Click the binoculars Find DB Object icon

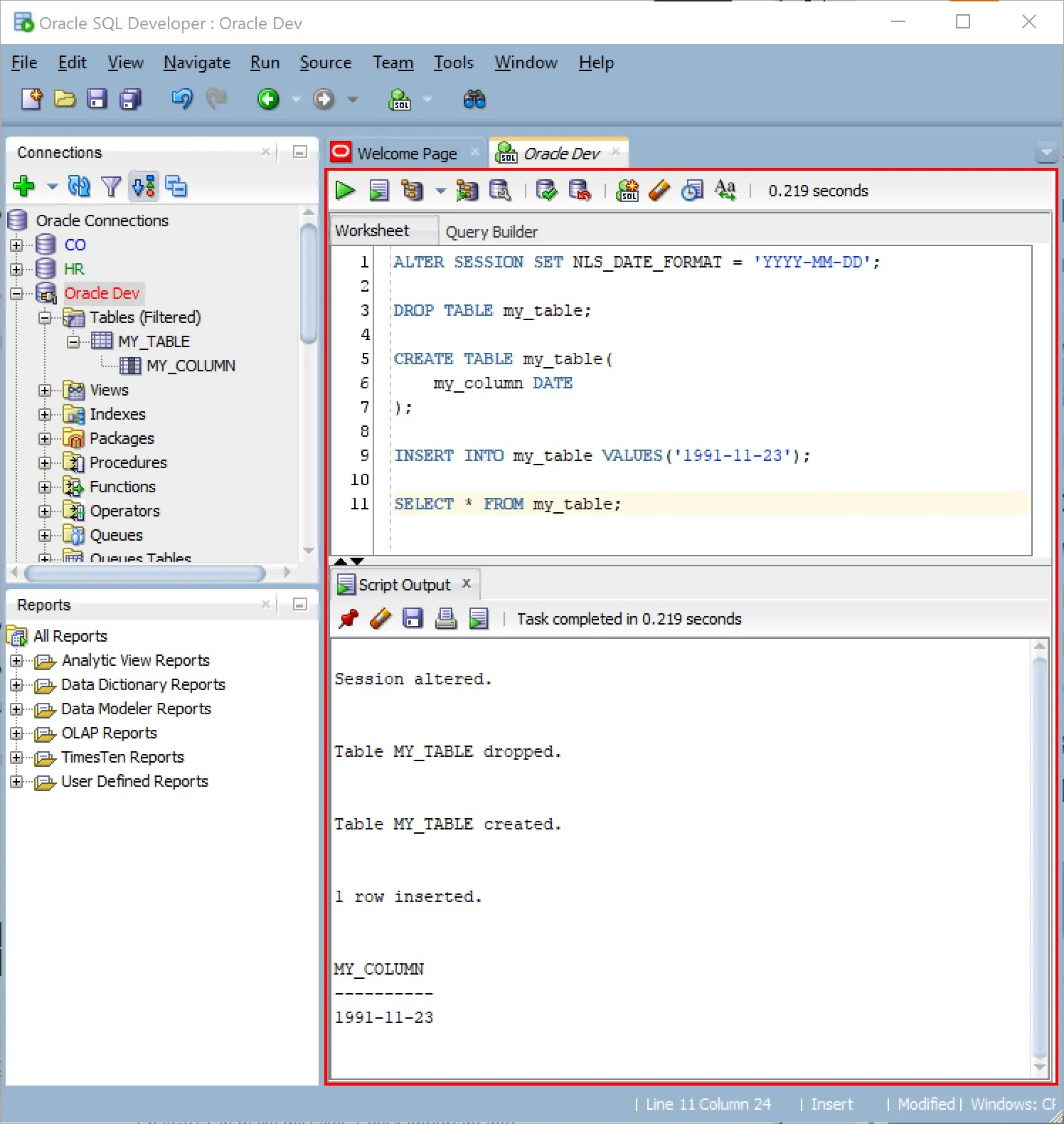click(x=474, y=99)
